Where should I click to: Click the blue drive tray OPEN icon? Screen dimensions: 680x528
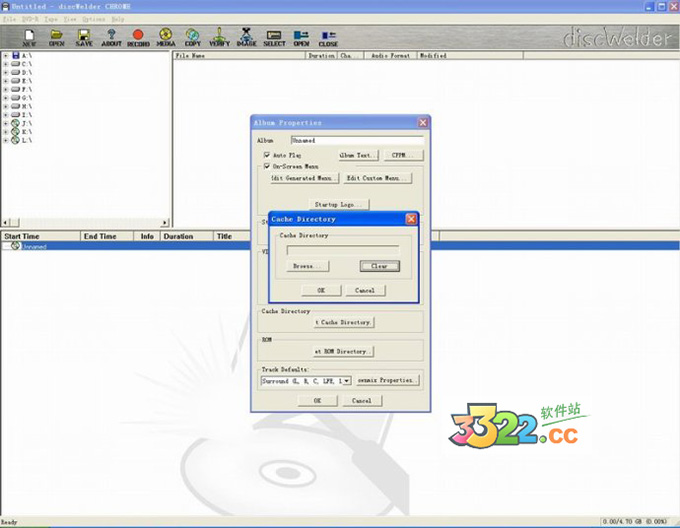[301, 37]
